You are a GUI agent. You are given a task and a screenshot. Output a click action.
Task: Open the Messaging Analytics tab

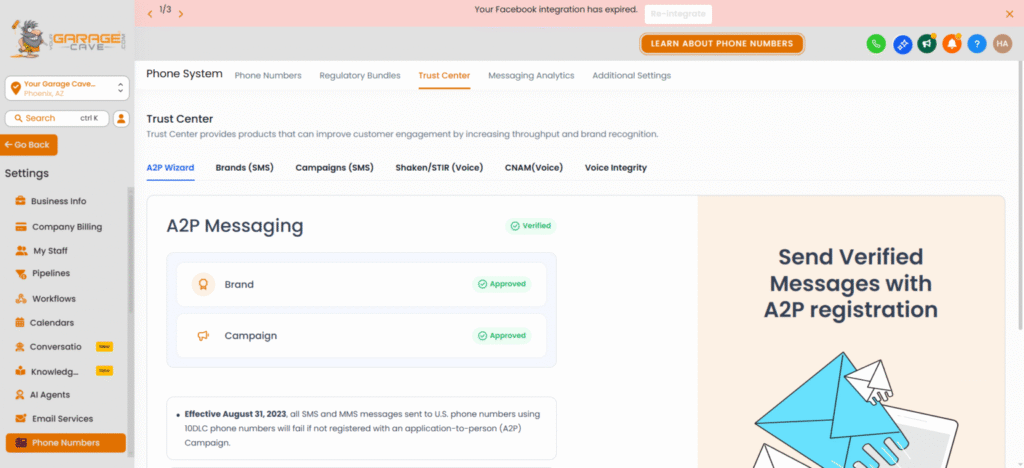click(x=531, y=76)
